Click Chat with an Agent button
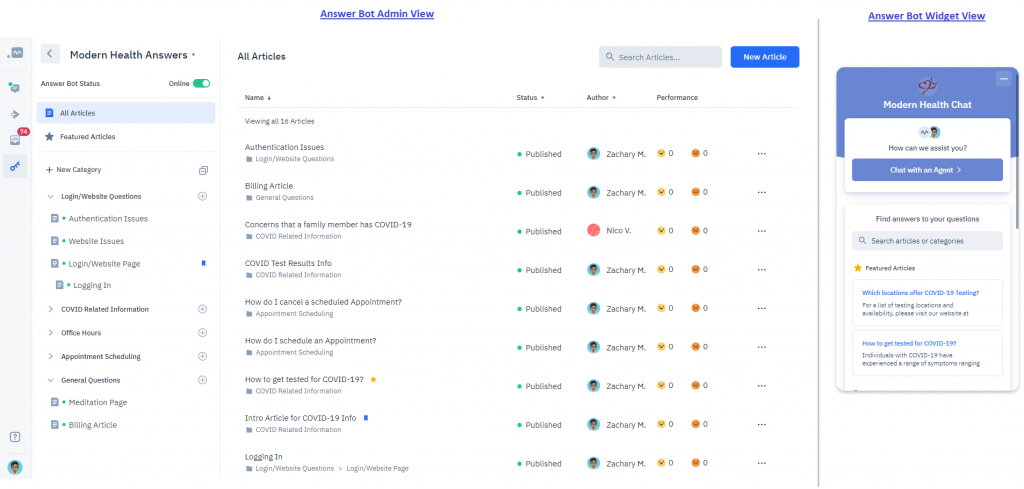 tap(927, 170)
